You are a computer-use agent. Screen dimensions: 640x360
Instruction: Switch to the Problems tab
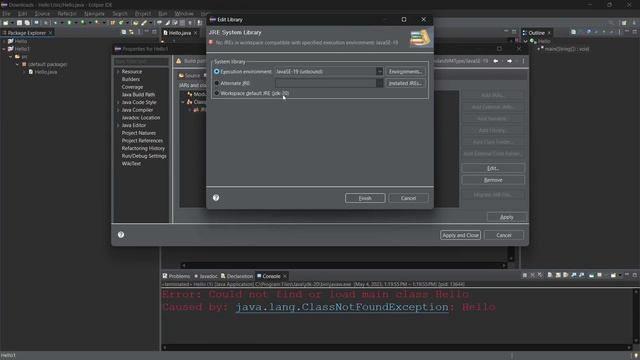(176, 276)
